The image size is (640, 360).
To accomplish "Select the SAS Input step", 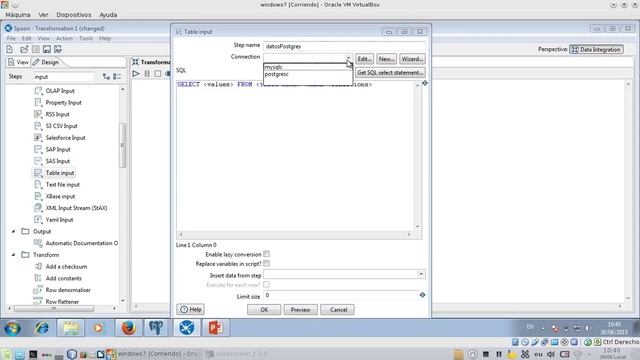I will (58, 161).
